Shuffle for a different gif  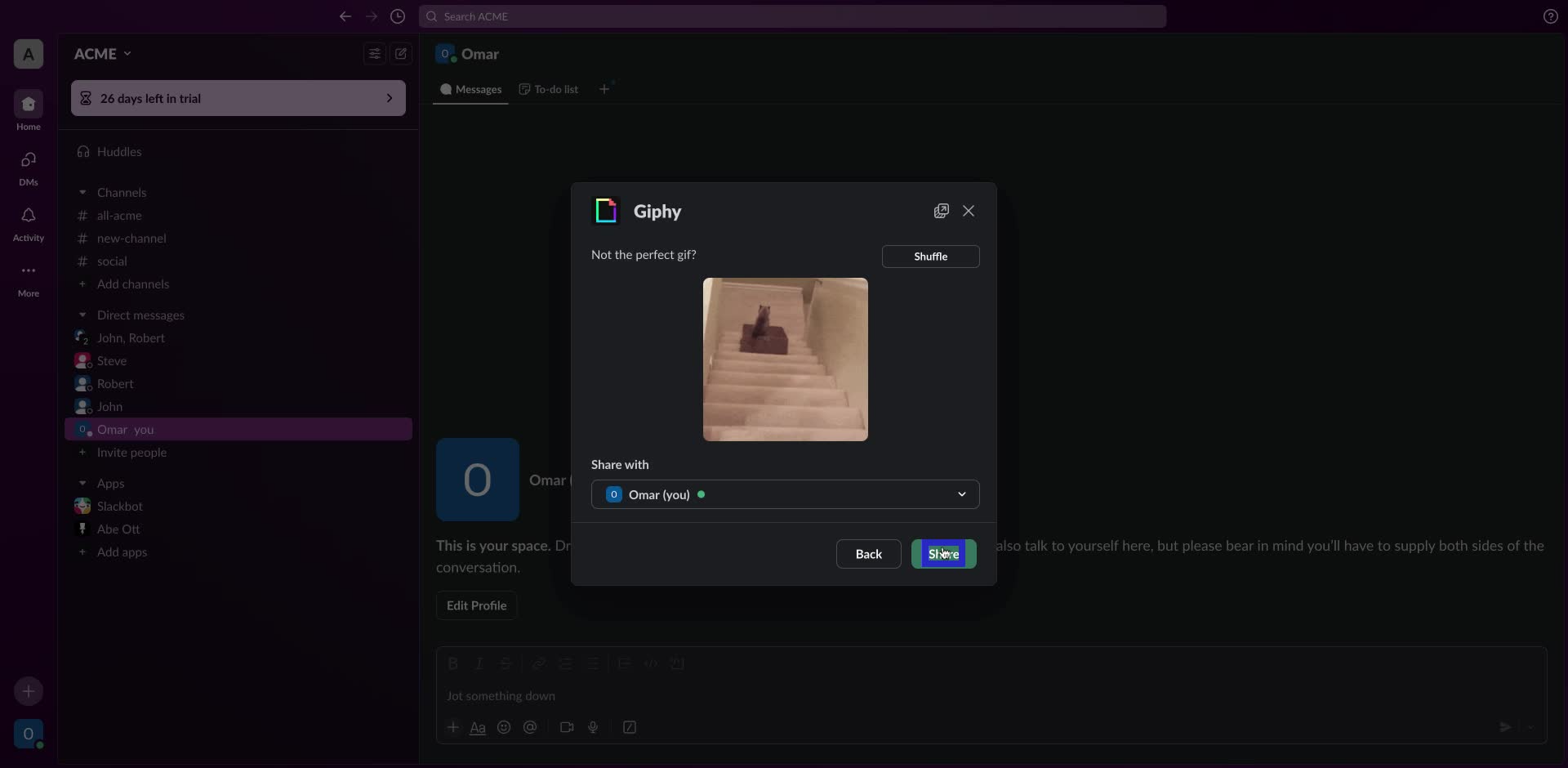click(931, 257)
